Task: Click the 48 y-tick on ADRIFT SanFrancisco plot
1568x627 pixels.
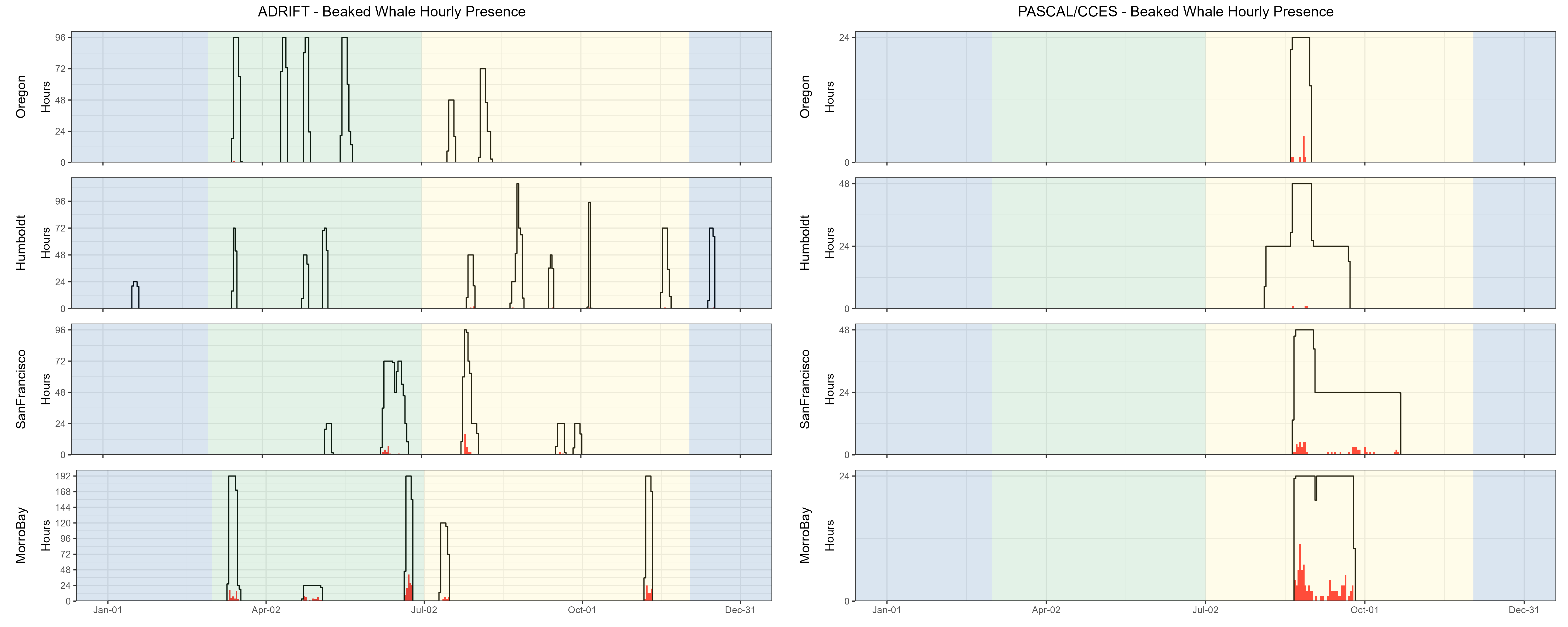Action: click(x=60, y=393)
